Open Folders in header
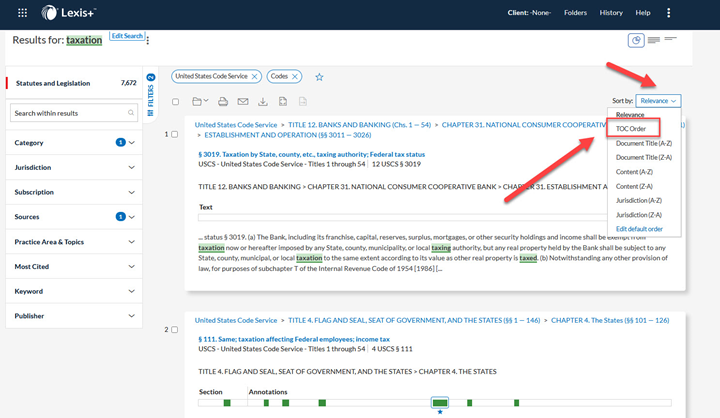The height and width of the screenshot is (418, 720). click(575, 13)
